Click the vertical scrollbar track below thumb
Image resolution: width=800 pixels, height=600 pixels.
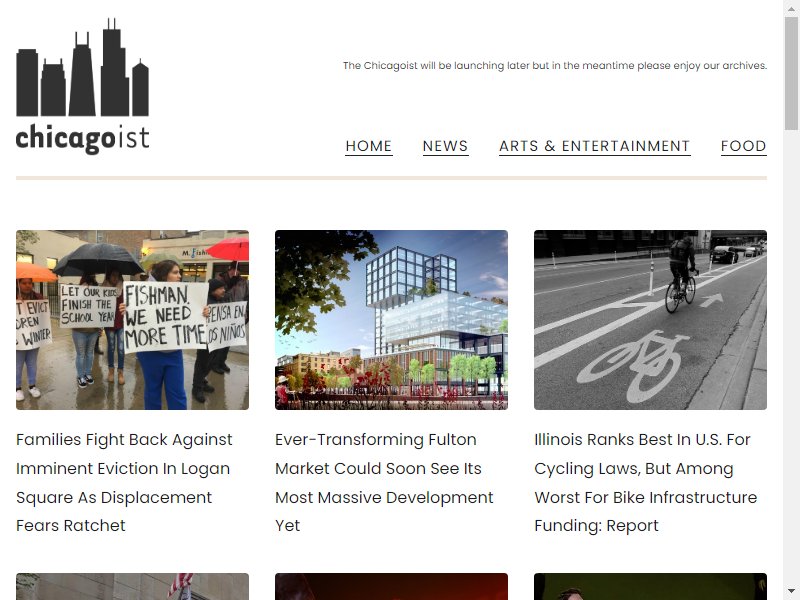(791, 357)
